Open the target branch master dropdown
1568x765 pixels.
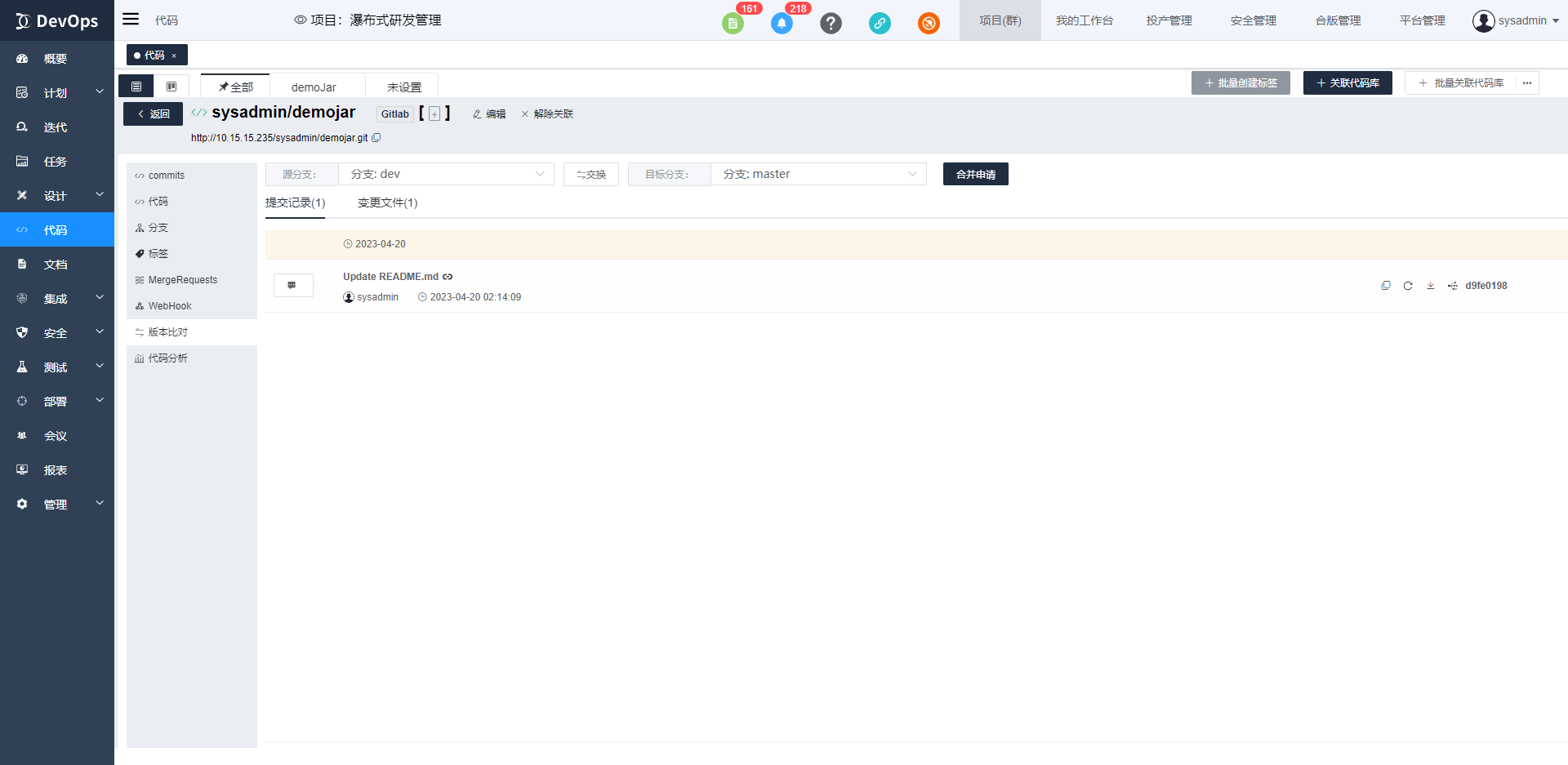(818, 174)
